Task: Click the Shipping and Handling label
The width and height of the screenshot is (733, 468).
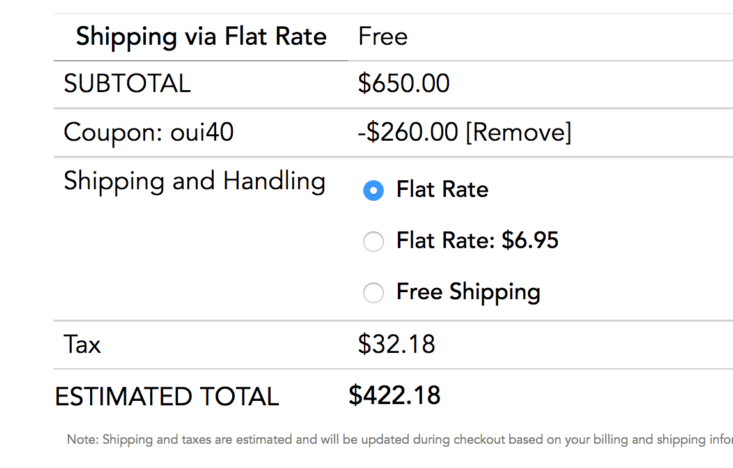Action: [x=194, y=182]
